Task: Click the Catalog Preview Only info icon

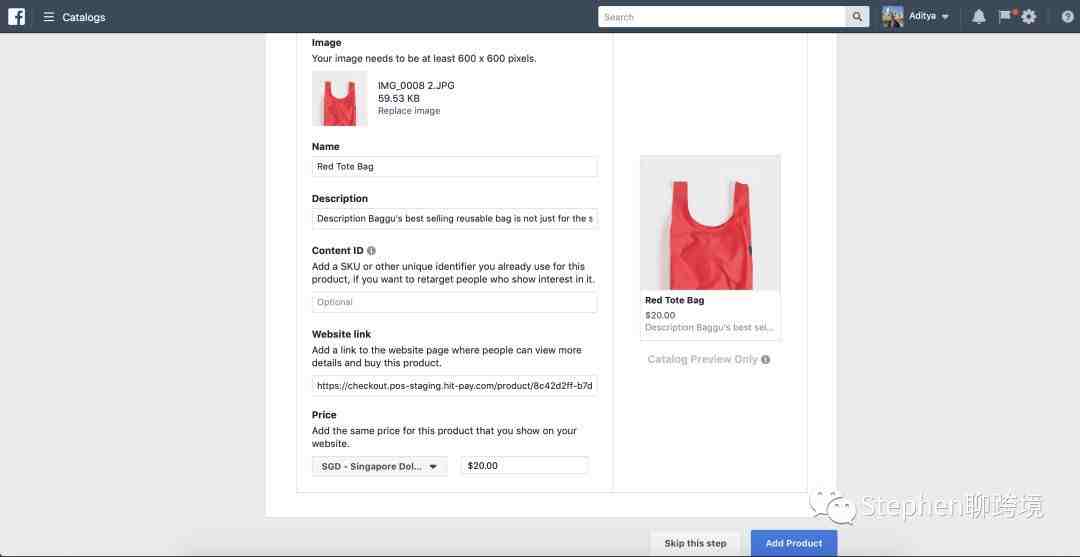Action: click(766, 359)
